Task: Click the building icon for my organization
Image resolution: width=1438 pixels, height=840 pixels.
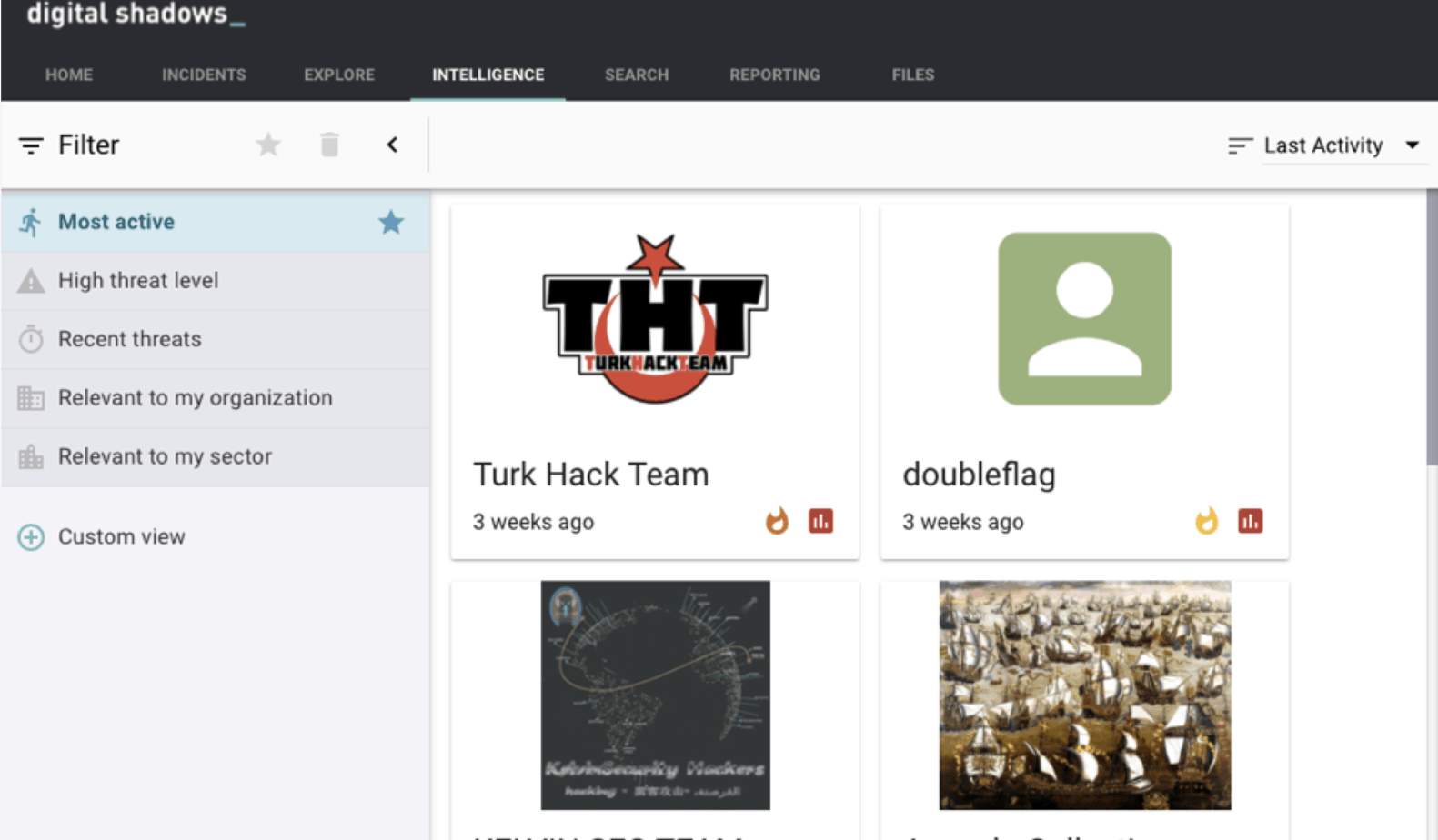Action: pyautogui.click(x=31, y=398)
